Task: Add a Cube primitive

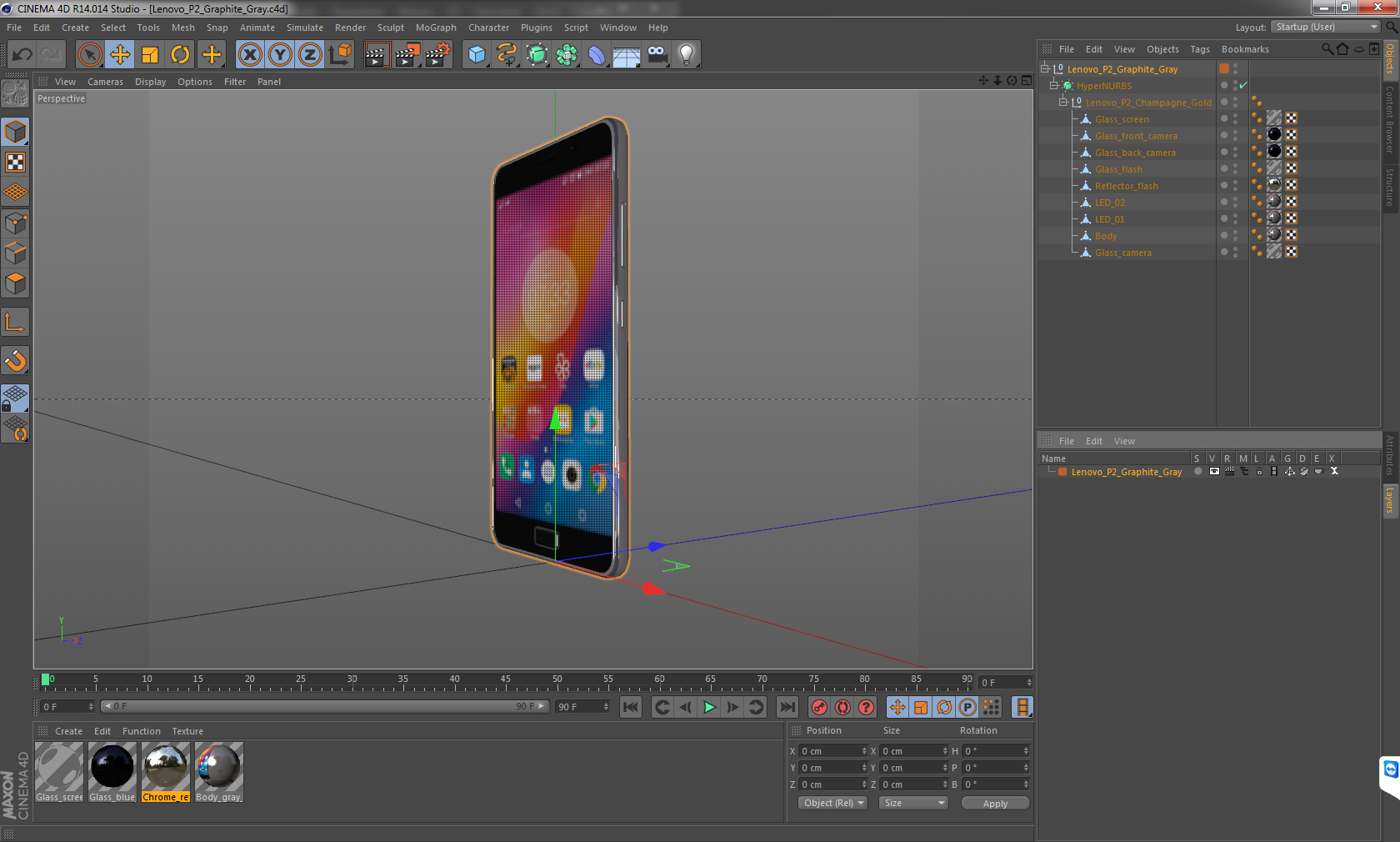Action: click(x=477, y=55)
